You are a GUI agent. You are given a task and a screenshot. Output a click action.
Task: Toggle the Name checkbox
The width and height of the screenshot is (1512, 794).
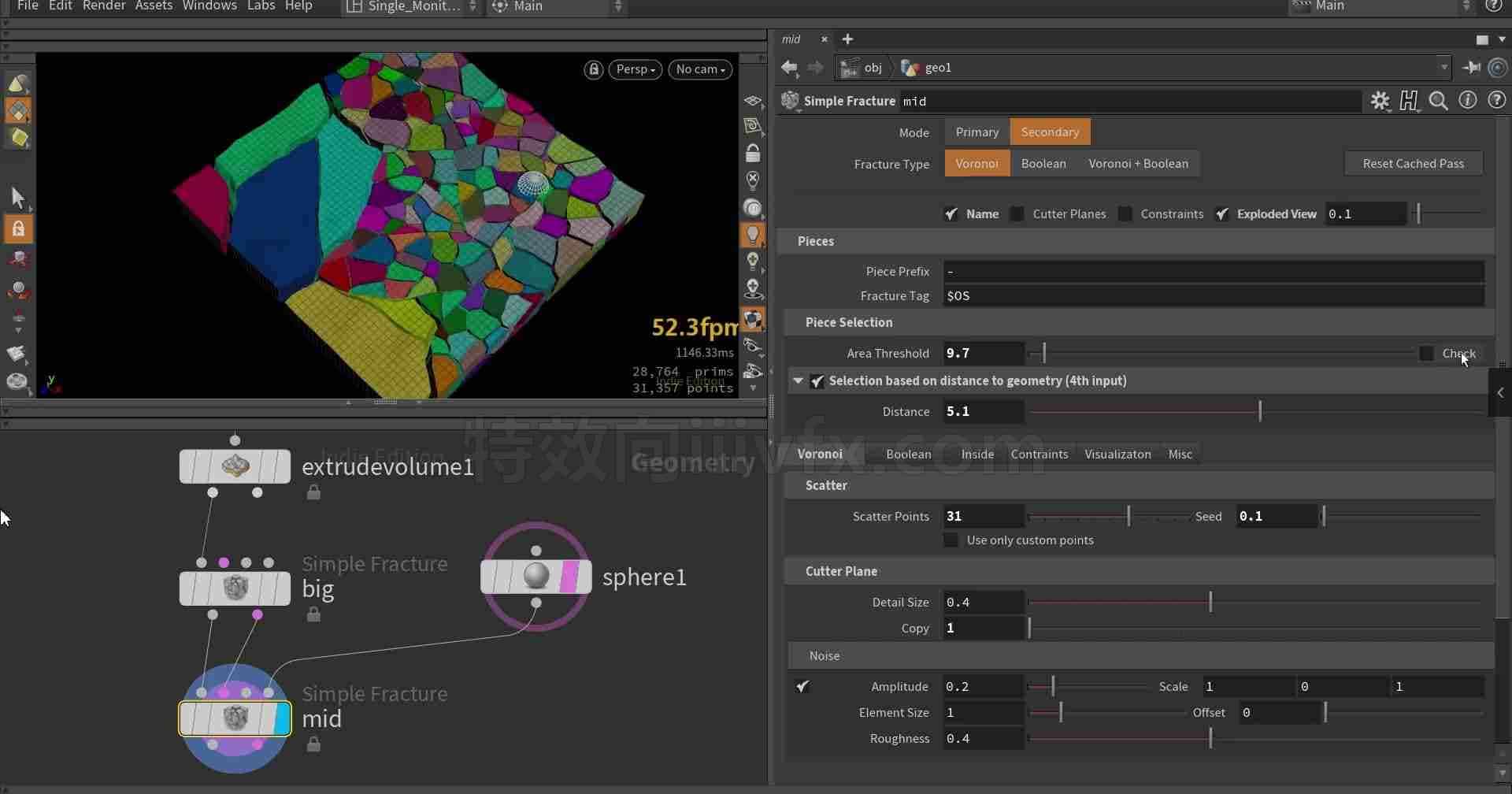[951, 214]
